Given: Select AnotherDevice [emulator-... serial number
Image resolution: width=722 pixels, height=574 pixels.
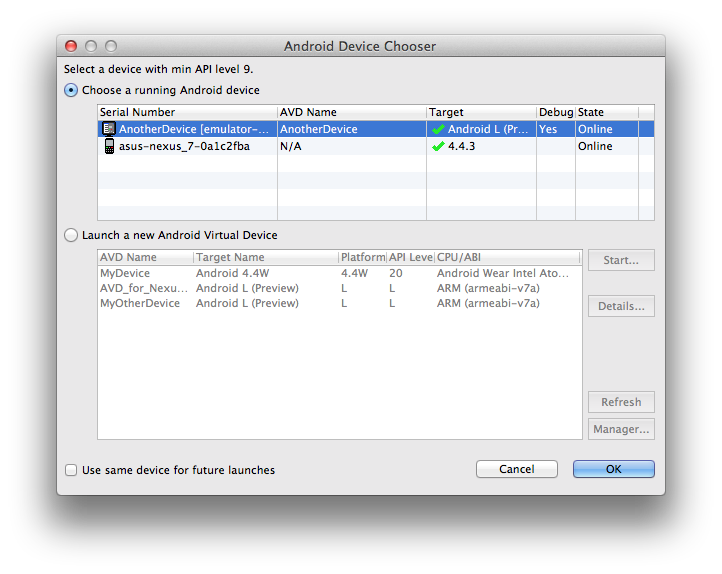Looking at the screenshot, I should (x=193, y=129).
